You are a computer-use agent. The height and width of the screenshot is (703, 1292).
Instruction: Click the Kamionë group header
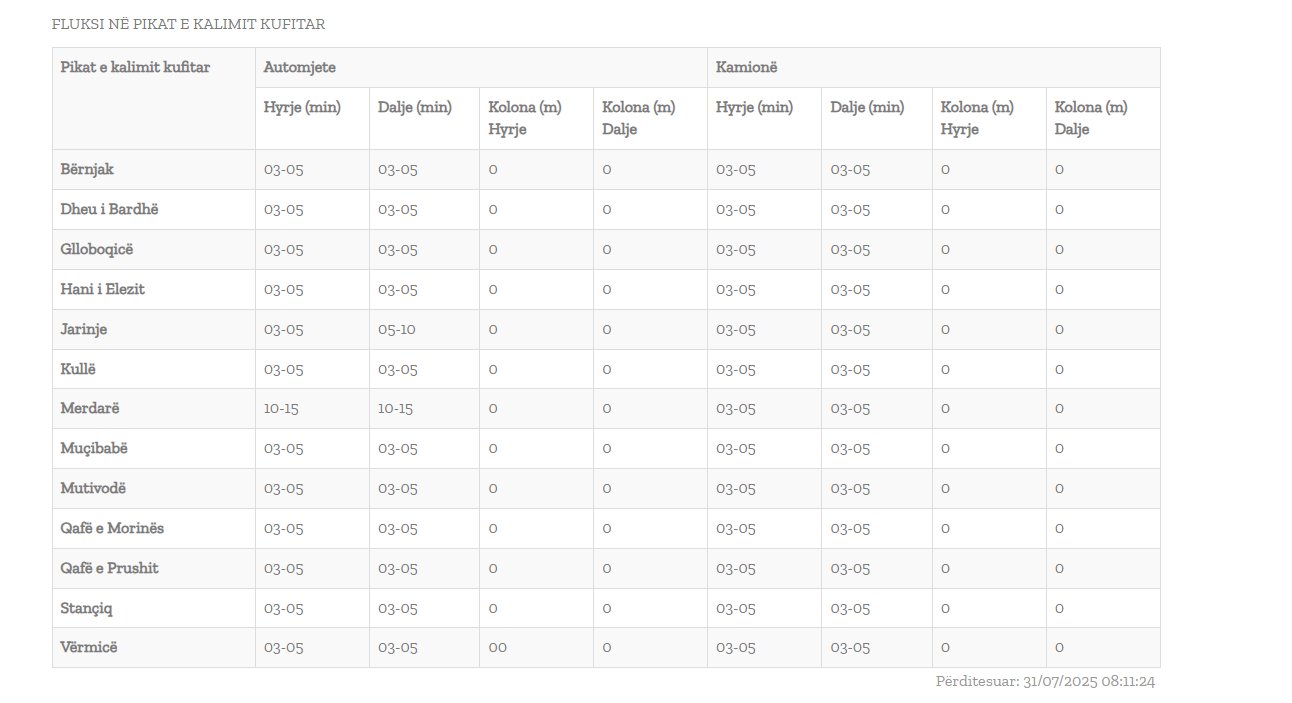tap(746, 67)
